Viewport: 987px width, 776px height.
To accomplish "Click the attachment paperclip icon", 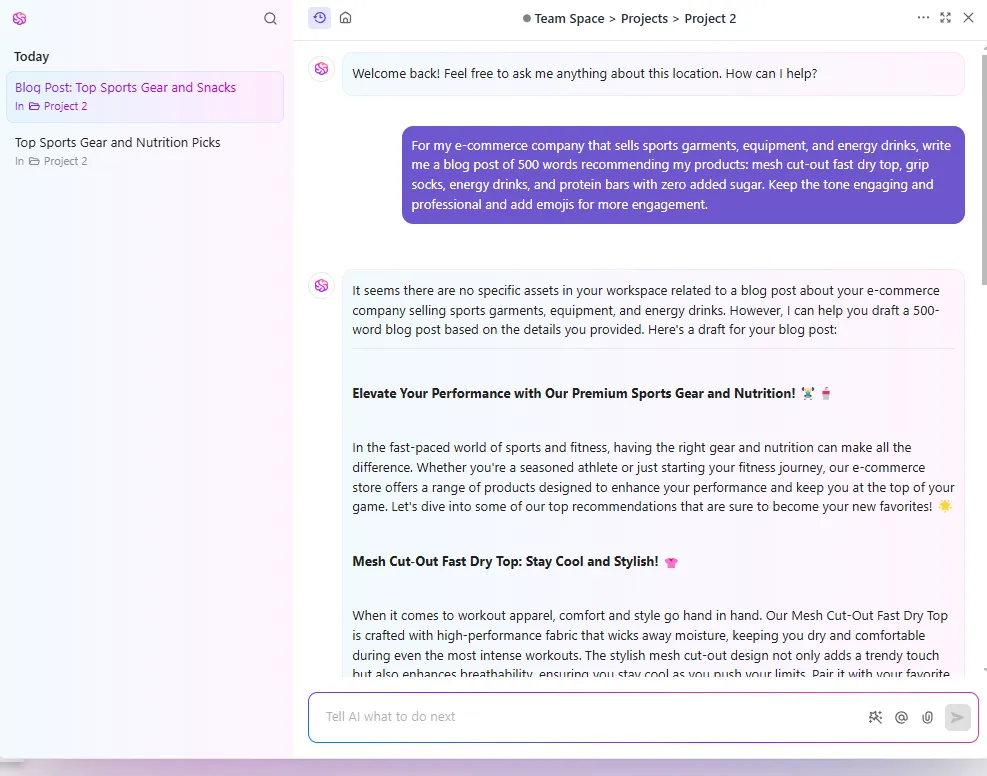I will 927,717.
